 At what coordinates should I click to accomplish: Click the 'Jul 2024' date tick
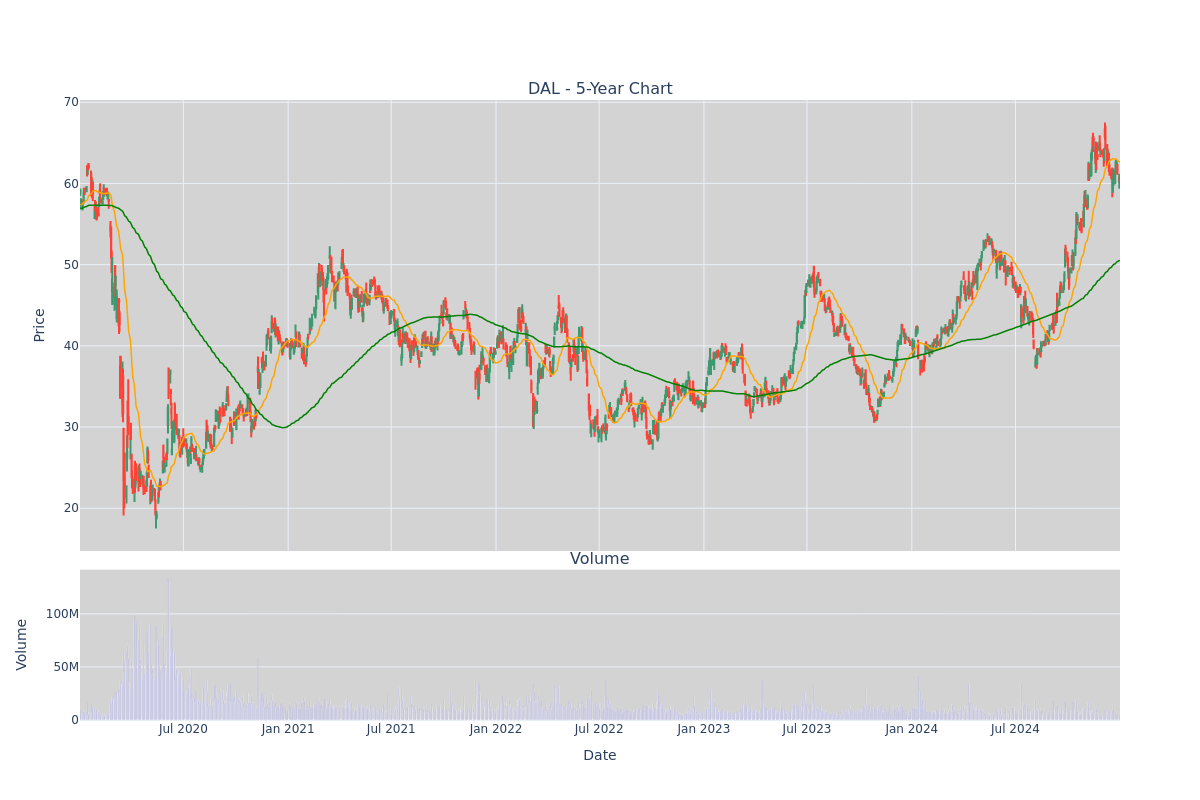click(1015, 729)
